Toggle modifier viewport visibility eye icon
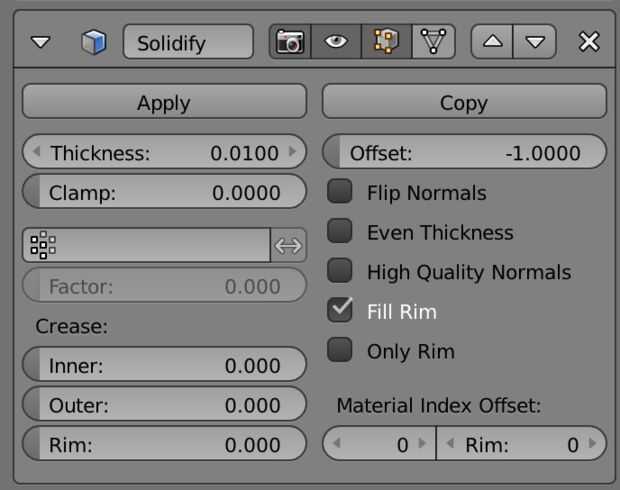This screenshot has height=490, width=620. (x=336, y=43)
